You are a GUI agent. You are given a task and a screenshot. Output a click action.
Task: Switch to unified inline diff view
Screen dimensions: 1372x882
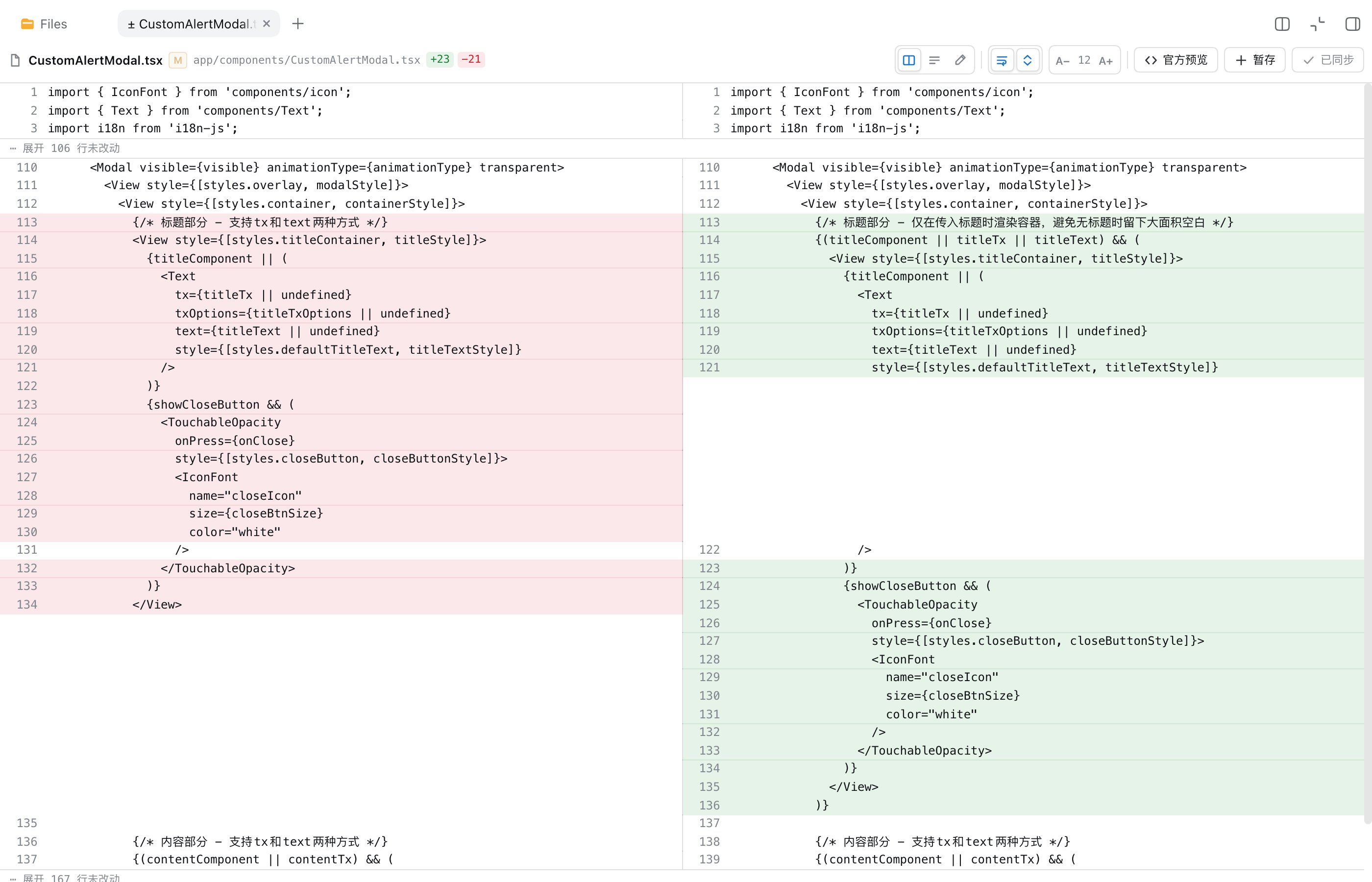[x=934, y=60]
